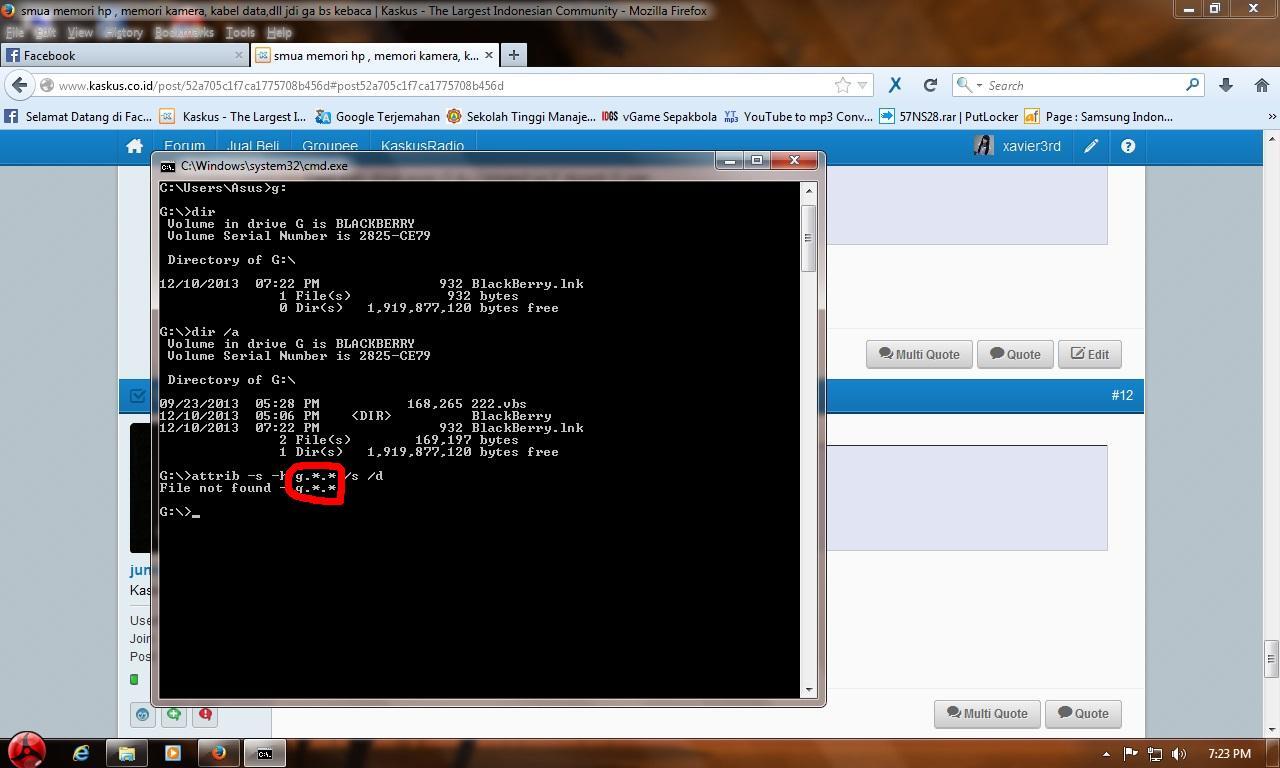Close the Kaskus 'smua memori hp' tab
The image size is (1280, 768).
[x=488, y=55]
